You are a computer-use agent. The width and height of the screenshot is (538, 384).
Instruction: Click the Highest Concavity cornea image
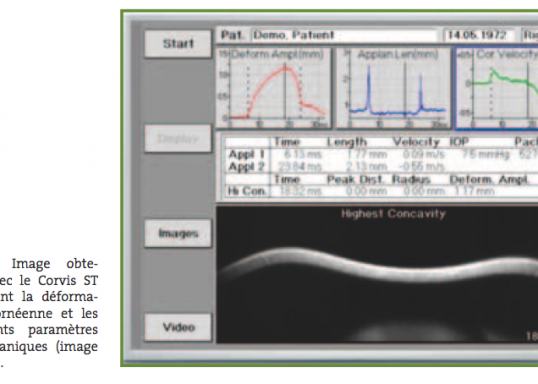coord(377,275)
